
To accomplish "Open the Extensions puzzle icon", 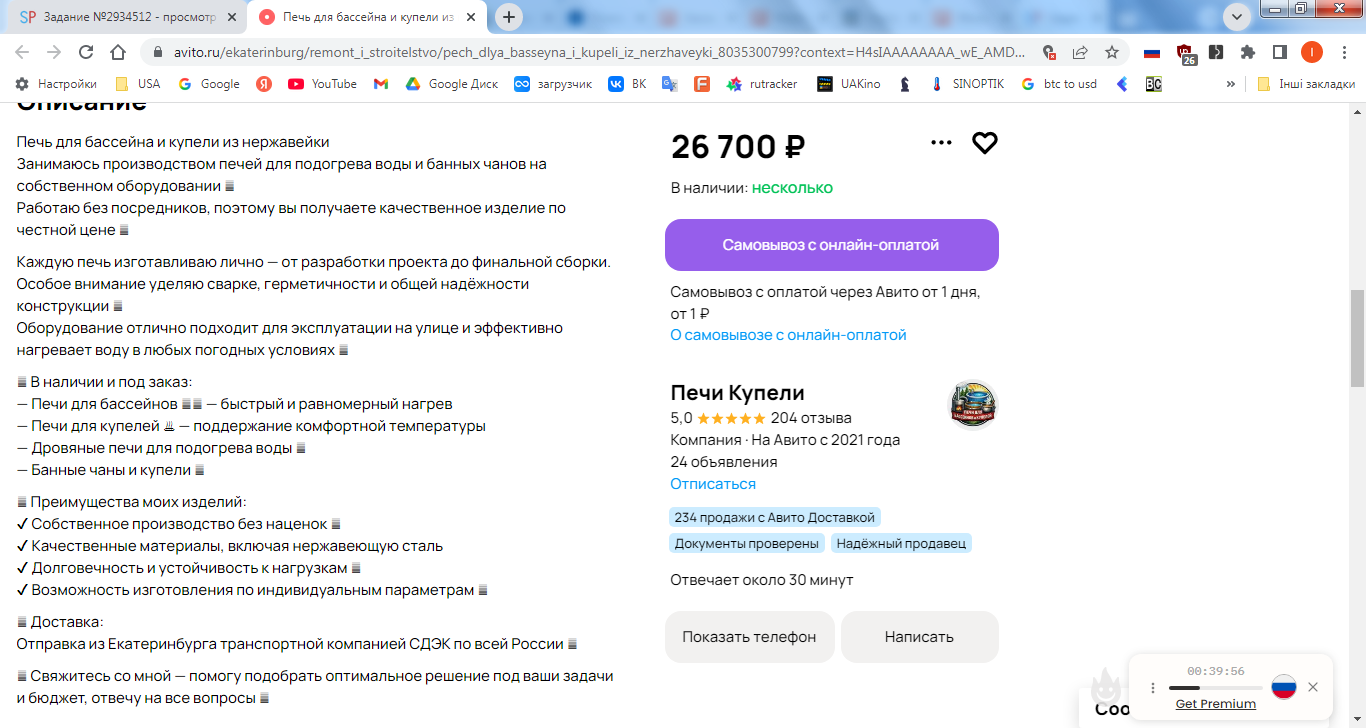I will [1248, 52].
